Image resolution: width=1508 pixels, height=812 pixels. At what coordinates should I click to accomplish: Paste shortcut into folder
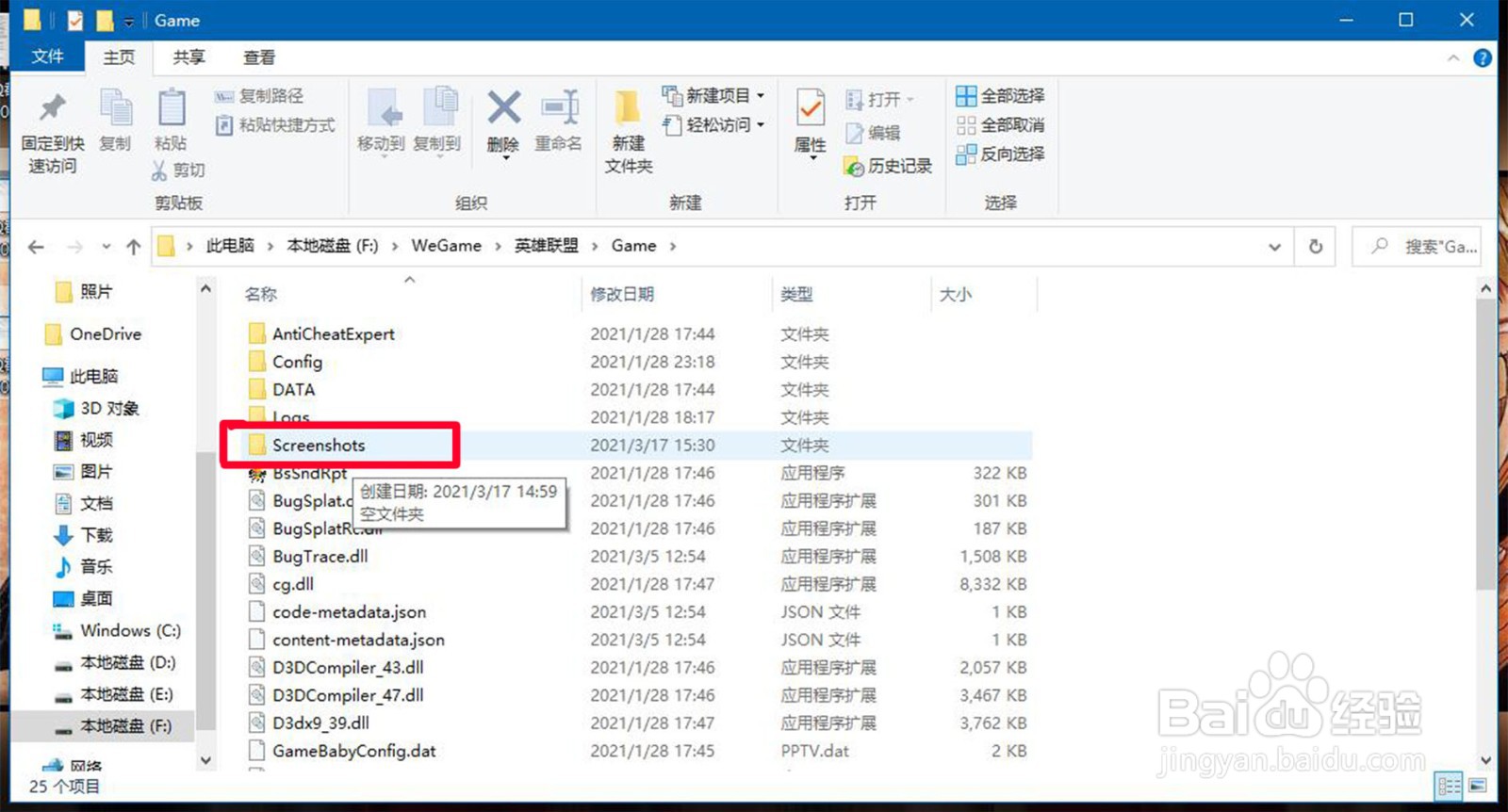coord(275,125)
